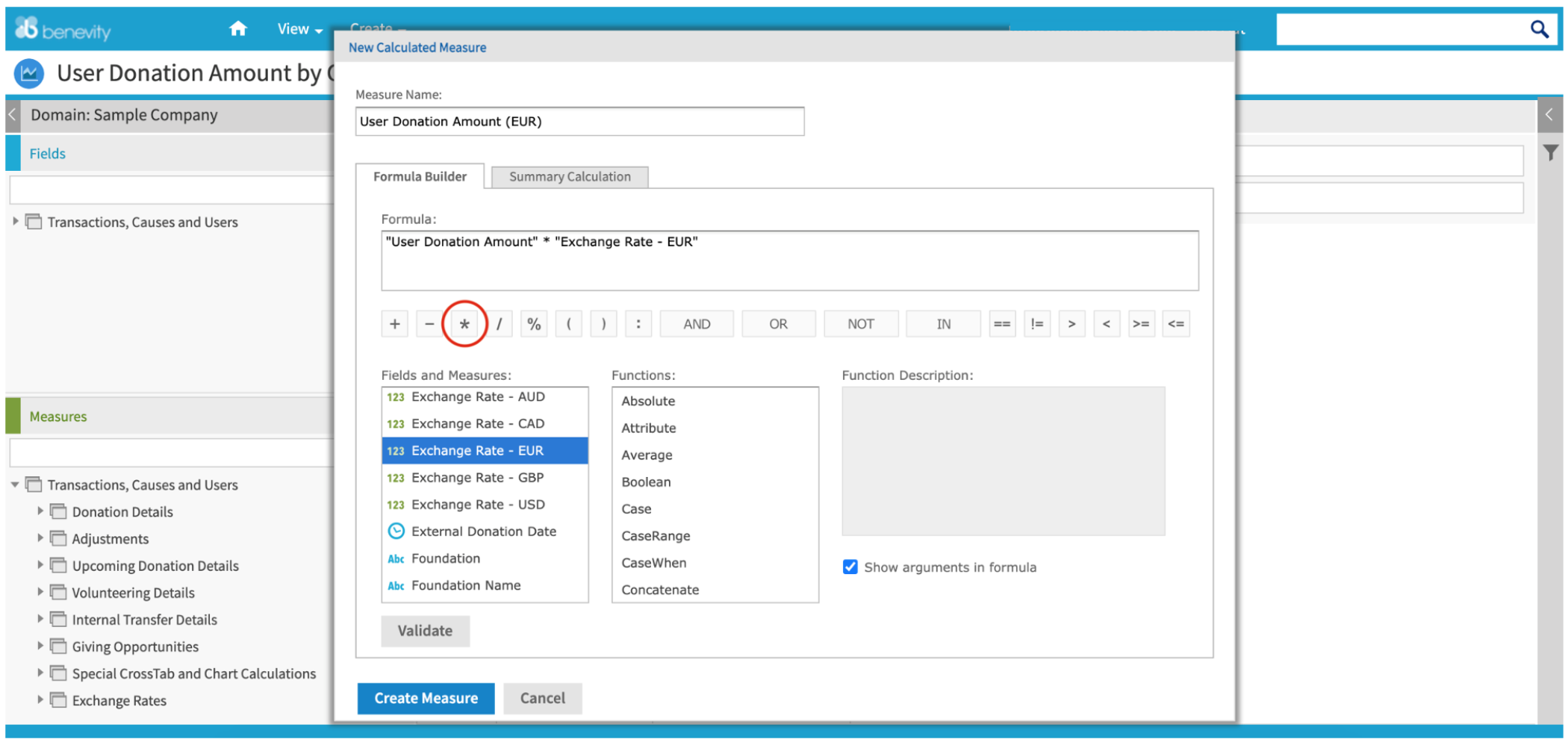
Task: Click the NOT operator button
Action: 860,323
